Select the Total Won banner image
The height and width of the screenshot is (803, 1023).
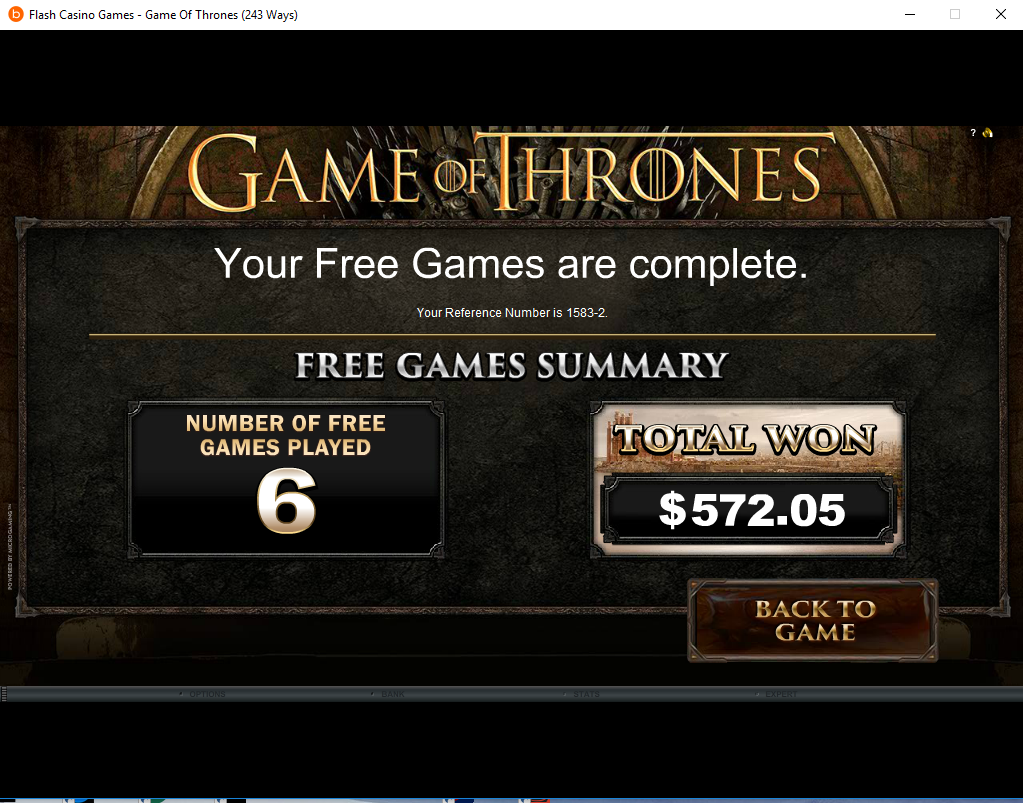coord(746,439)
